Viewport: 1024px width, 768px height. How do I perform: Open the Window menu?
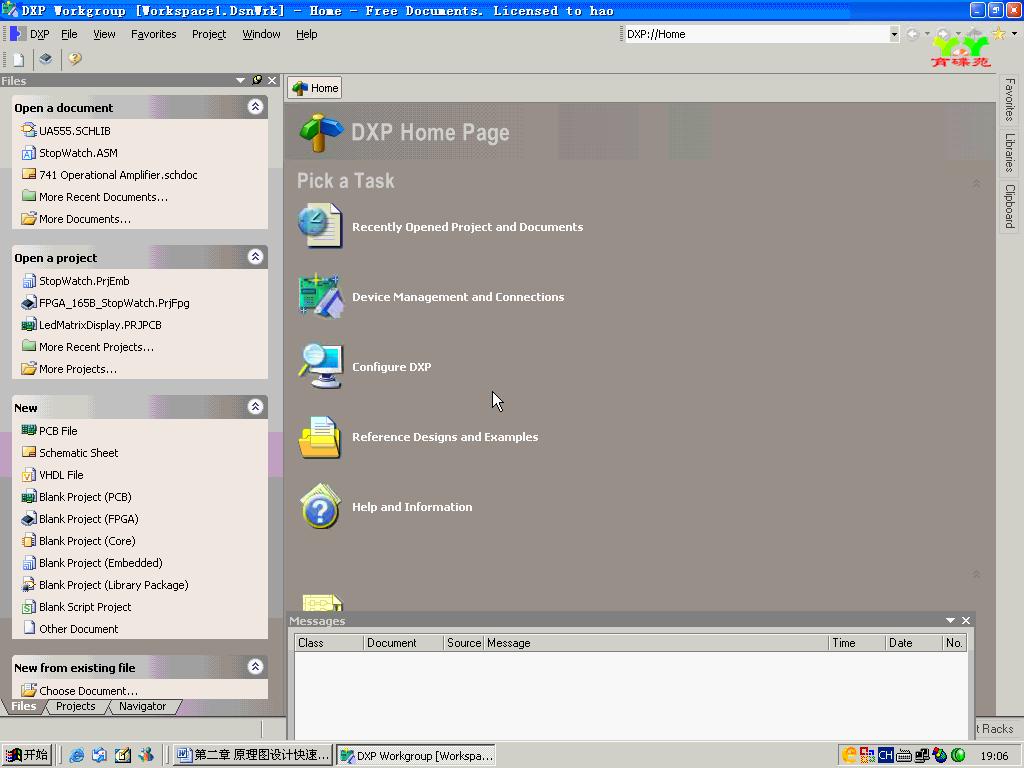coord(261,34)
